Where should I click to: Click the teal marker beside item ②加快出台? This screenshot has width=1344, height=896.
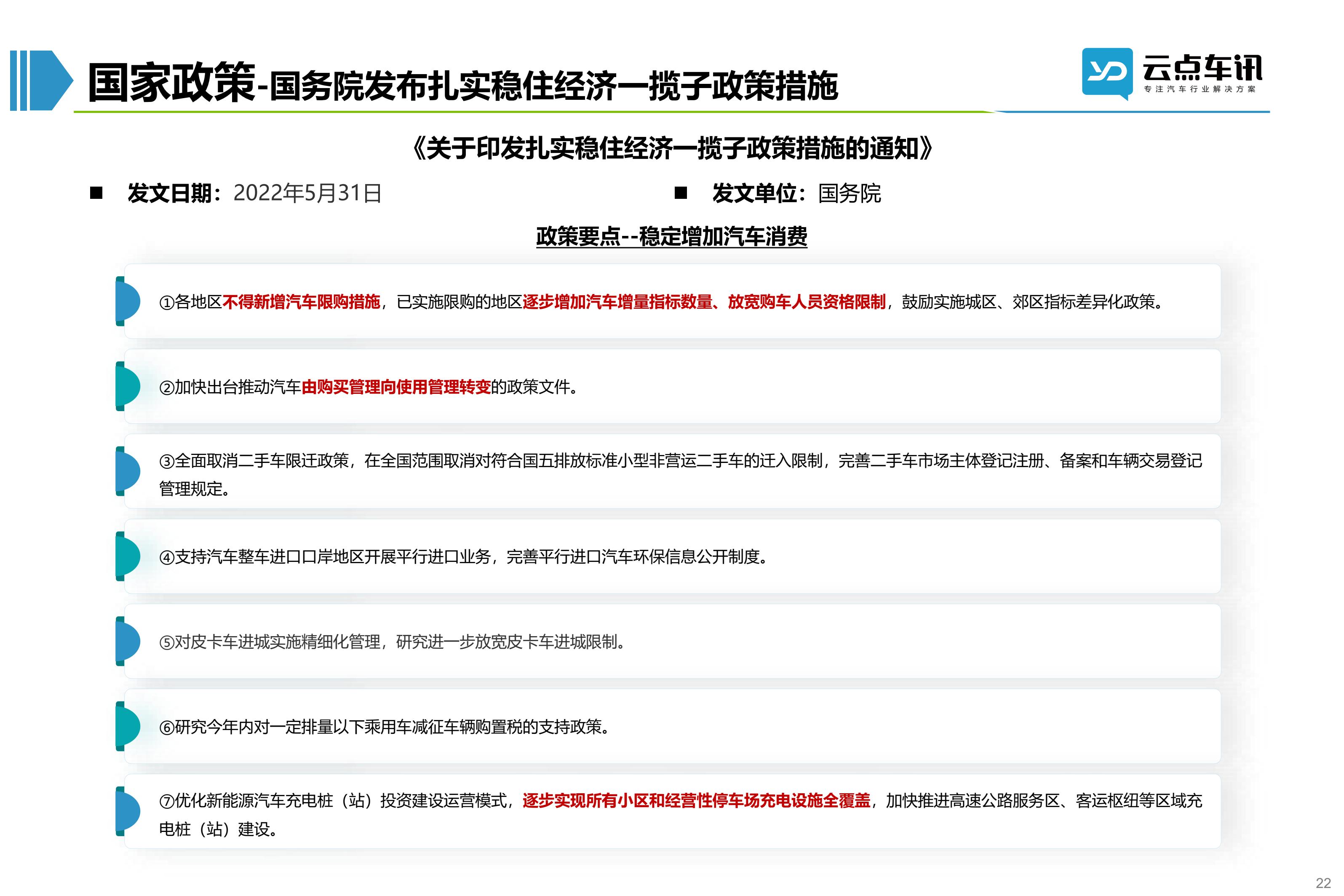click(127, 386)
